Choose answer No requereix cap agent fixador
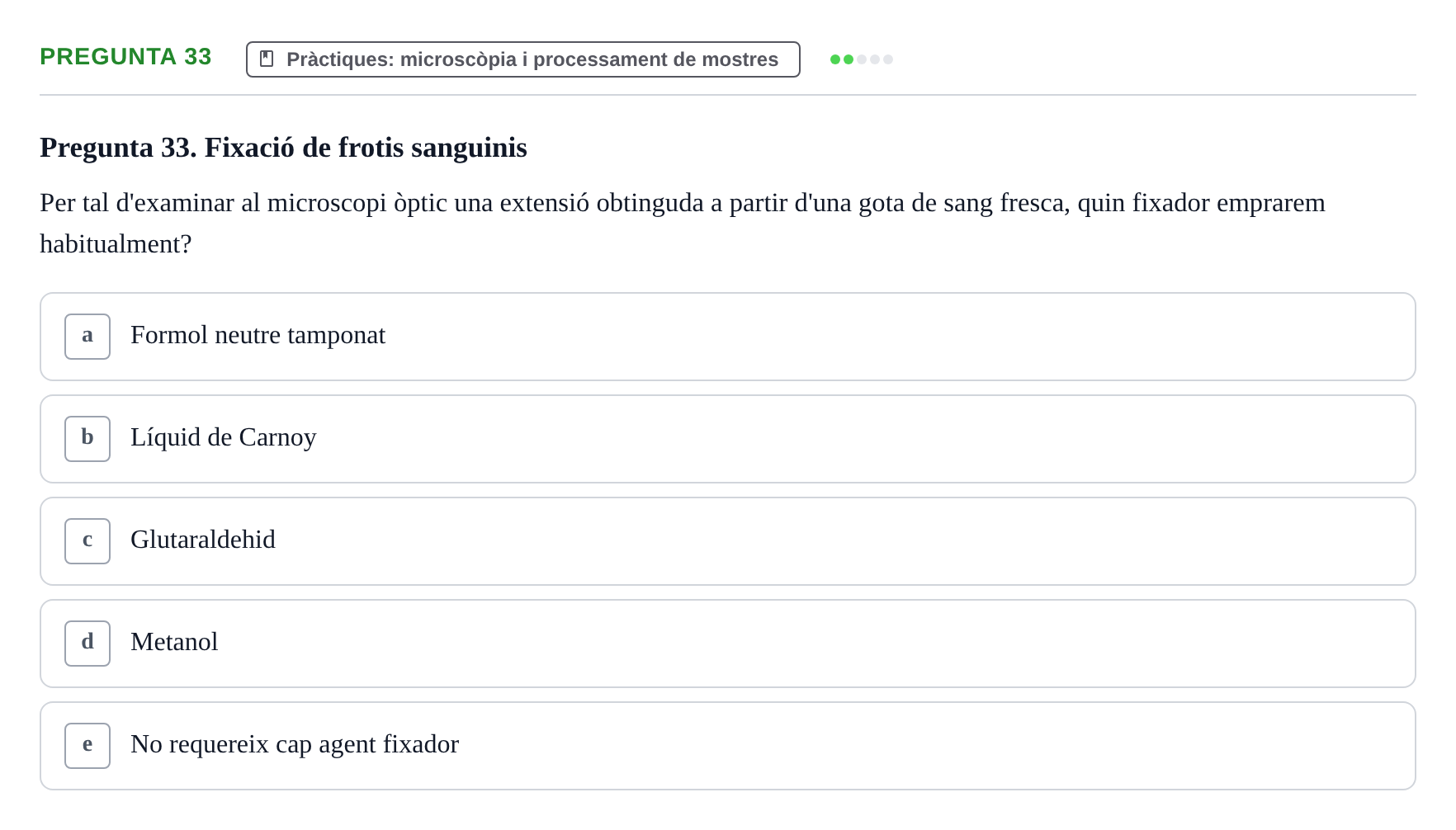This screenshot has width=1456, height=830. coord(728,746)
